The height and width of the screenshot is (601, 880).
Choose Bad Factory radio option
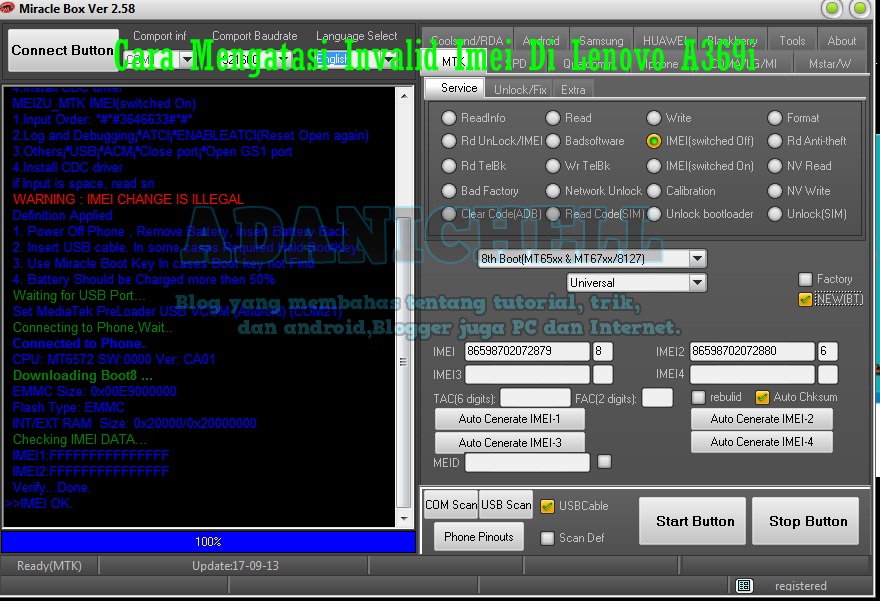pyautogui.click(x=448, y=191)
